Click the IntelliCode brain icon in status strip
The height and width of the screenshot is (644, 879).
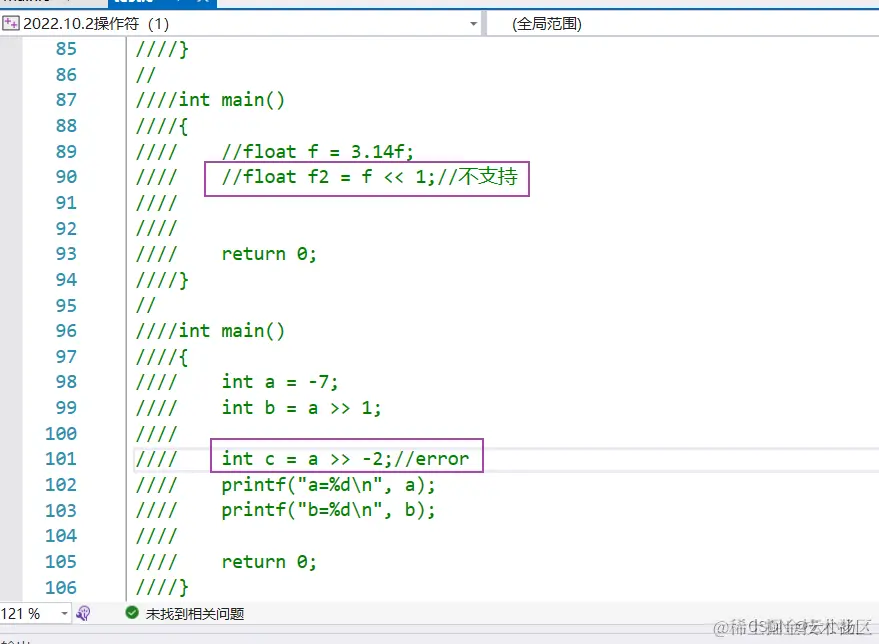click(83, 614)
